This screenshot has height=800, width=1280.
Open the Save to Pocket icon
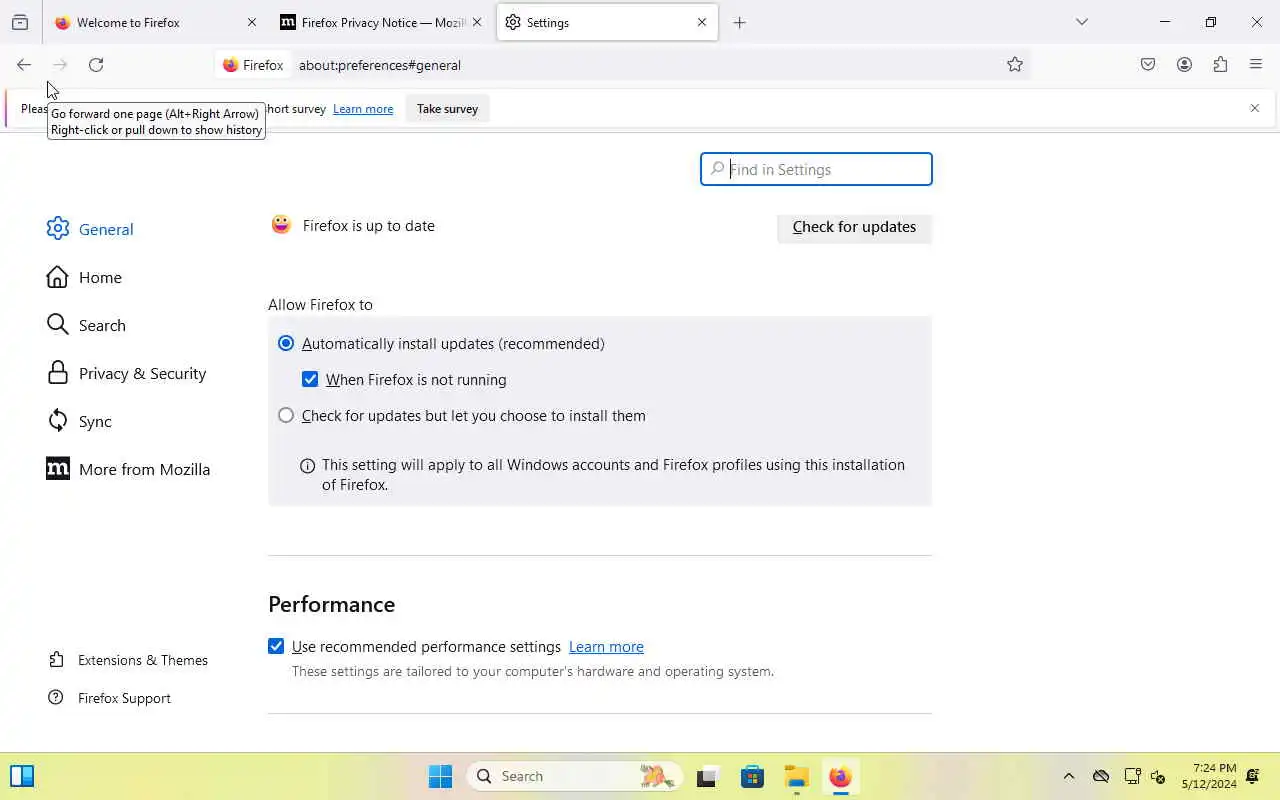tap(1148, 65)
